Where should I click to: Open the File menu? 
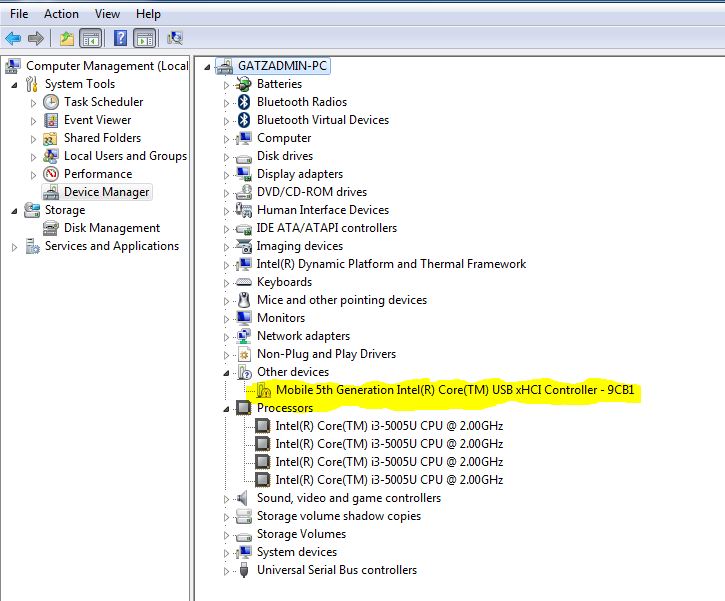coord(19,14)
